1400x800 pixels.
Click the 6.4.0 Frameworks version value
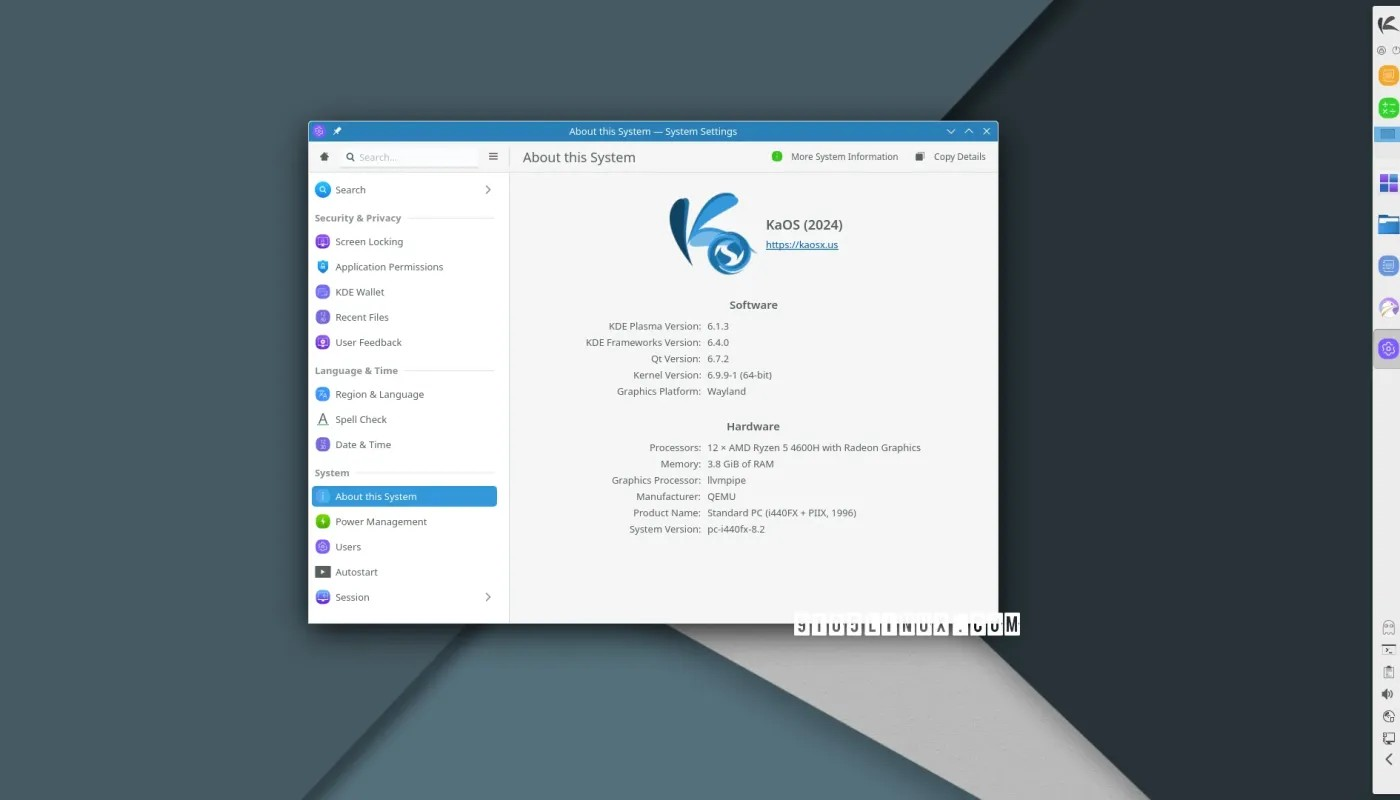click(718, 343)
